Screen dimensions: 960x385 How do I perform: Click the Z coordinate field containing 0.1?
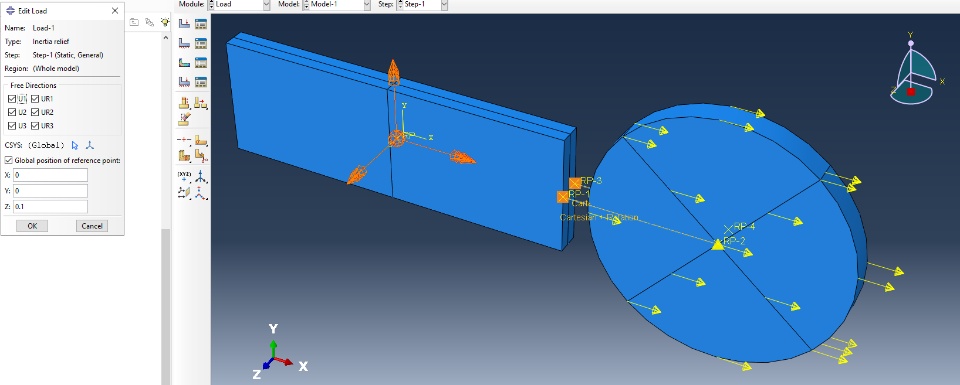[50, 206]
